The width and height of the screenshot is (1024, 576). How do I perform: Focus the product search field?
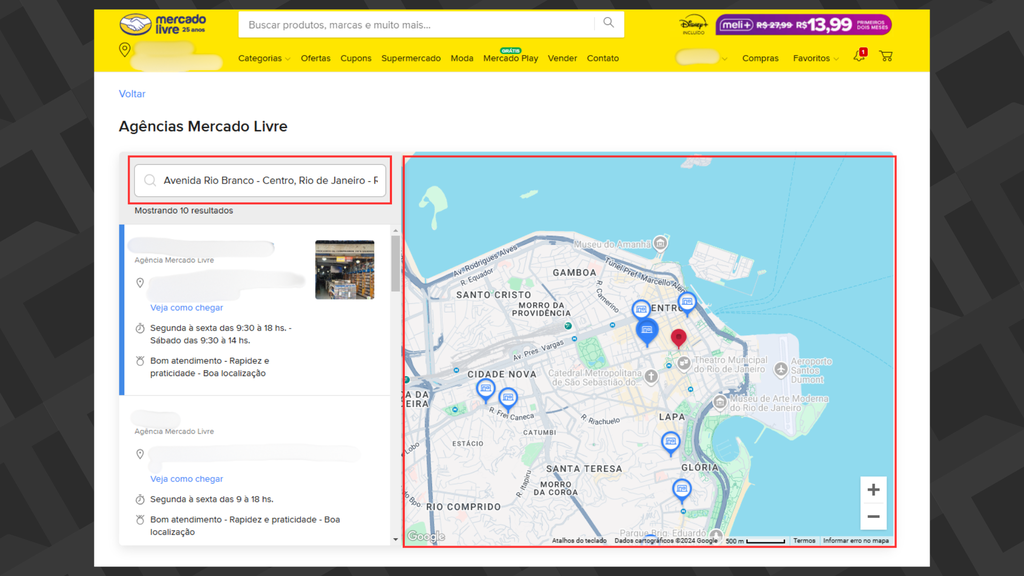[418, 25]
